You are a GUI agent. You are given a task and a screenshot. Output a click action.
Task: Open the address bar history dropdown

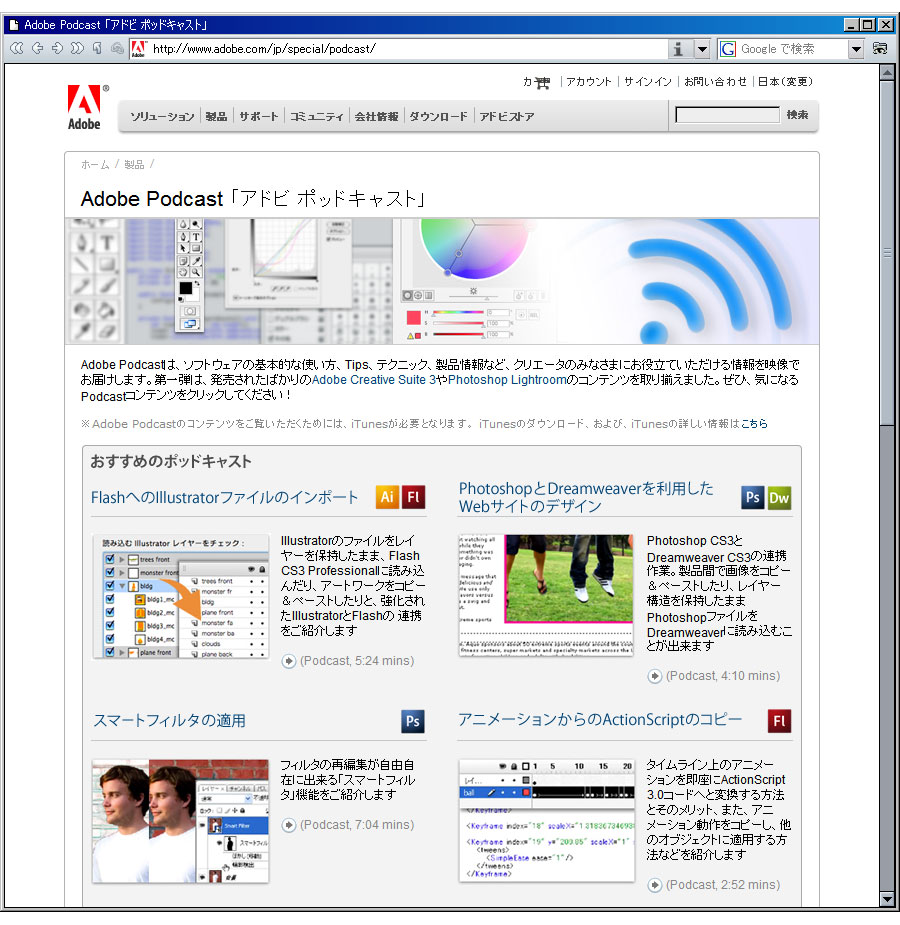coord(702,49)
